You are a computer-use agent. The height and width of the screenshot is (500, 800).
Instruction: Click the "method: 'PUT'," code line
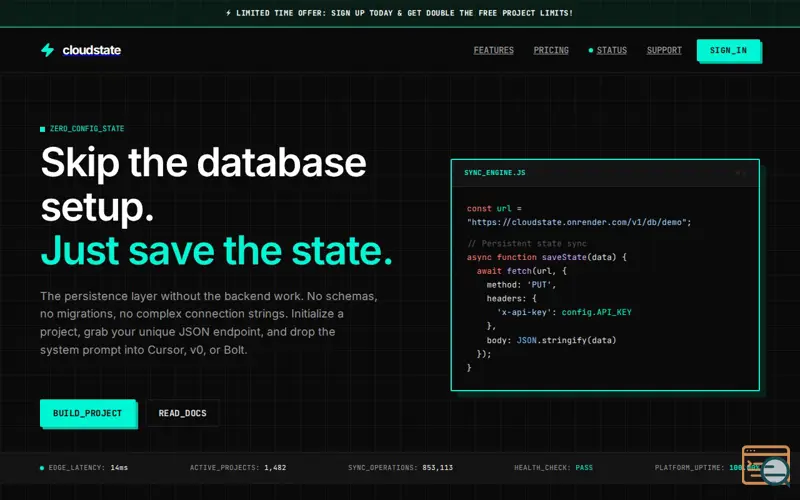click(521, 285)
